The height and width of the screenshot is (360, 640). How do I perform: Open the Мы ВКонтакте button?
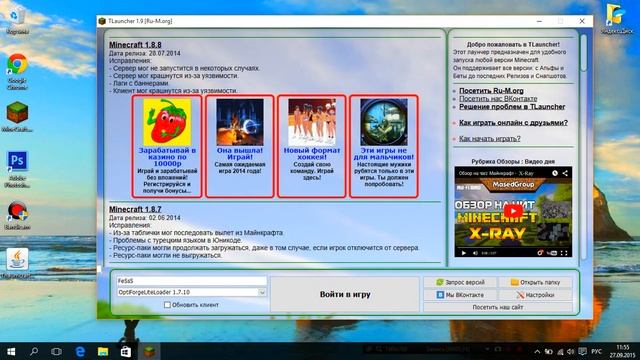pyautogui.click(x=460, y=295)
